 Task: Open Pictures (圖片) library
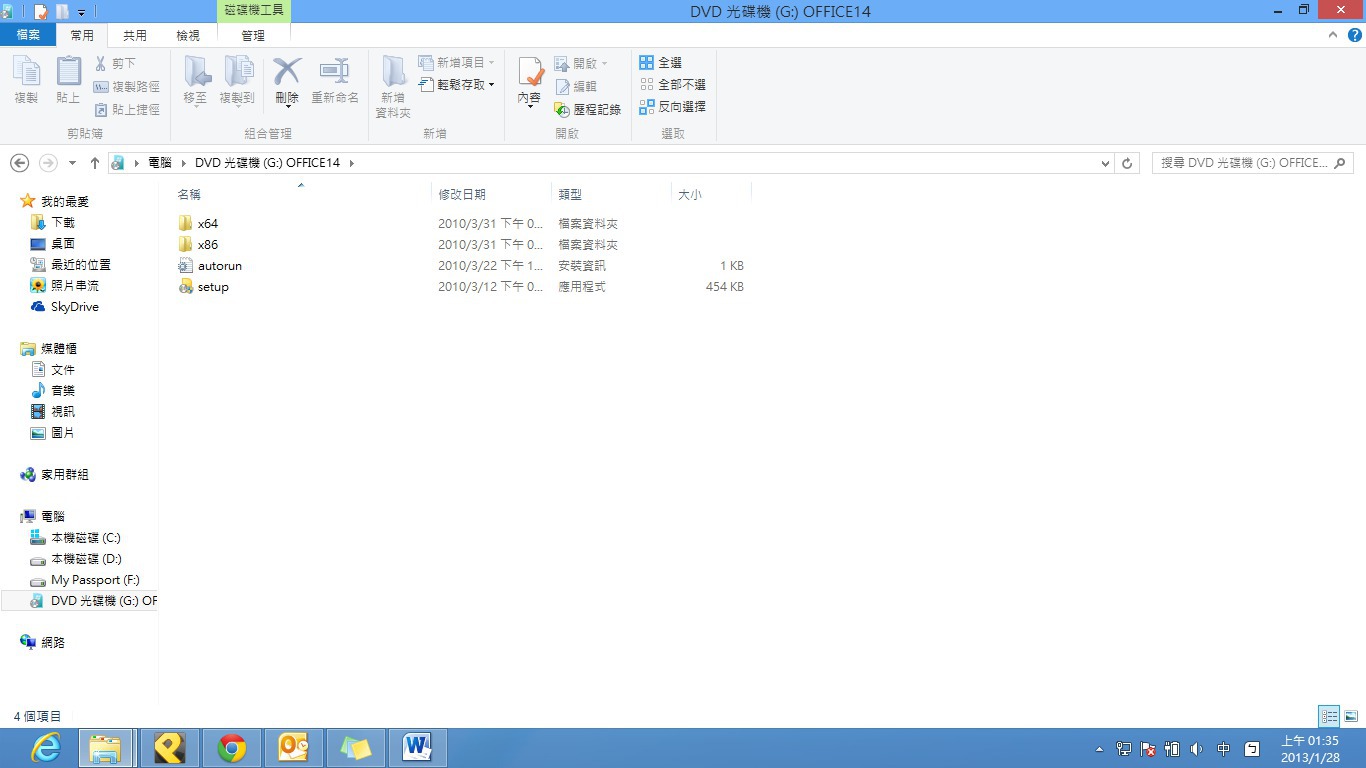click(x=52, y=433)
